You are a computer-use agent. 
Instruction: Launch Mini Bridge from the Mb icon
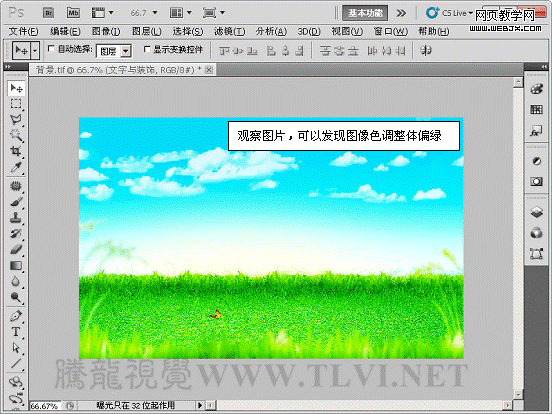tap(73, 13)
